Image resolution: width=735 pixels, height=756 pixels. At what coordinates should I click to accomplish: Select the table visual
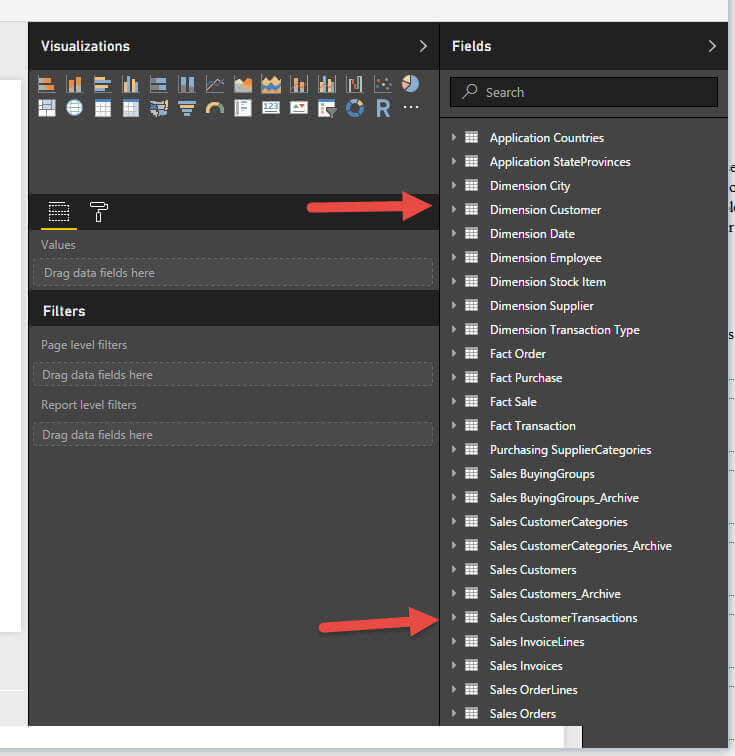pos(102,108)
